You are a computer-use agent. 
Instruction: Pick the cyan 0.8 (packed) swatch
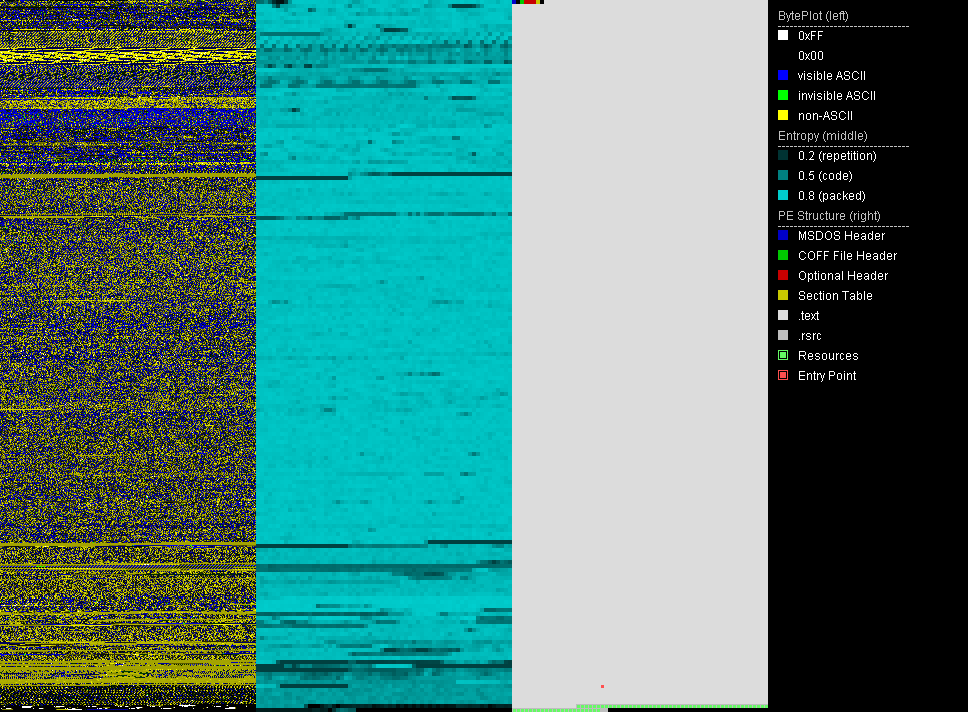pyautogui.click(x=783, y=196)
